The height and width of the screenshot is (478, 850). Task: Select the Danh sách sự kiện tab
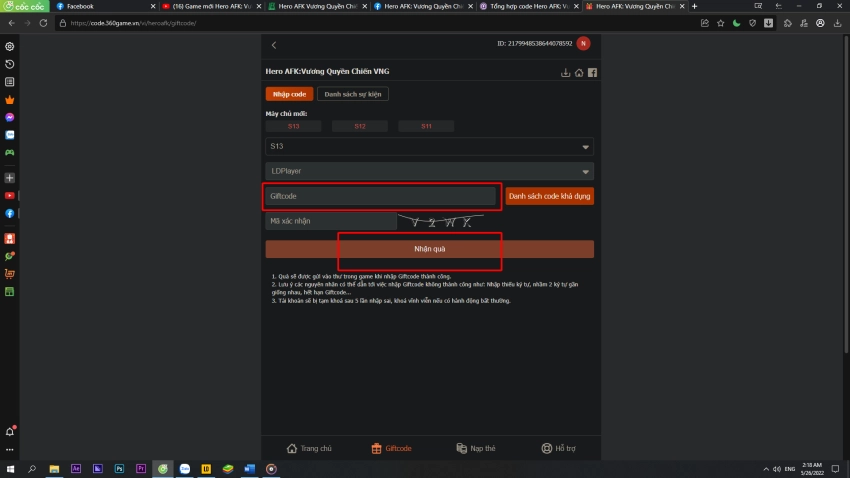(x=352, y=94)
